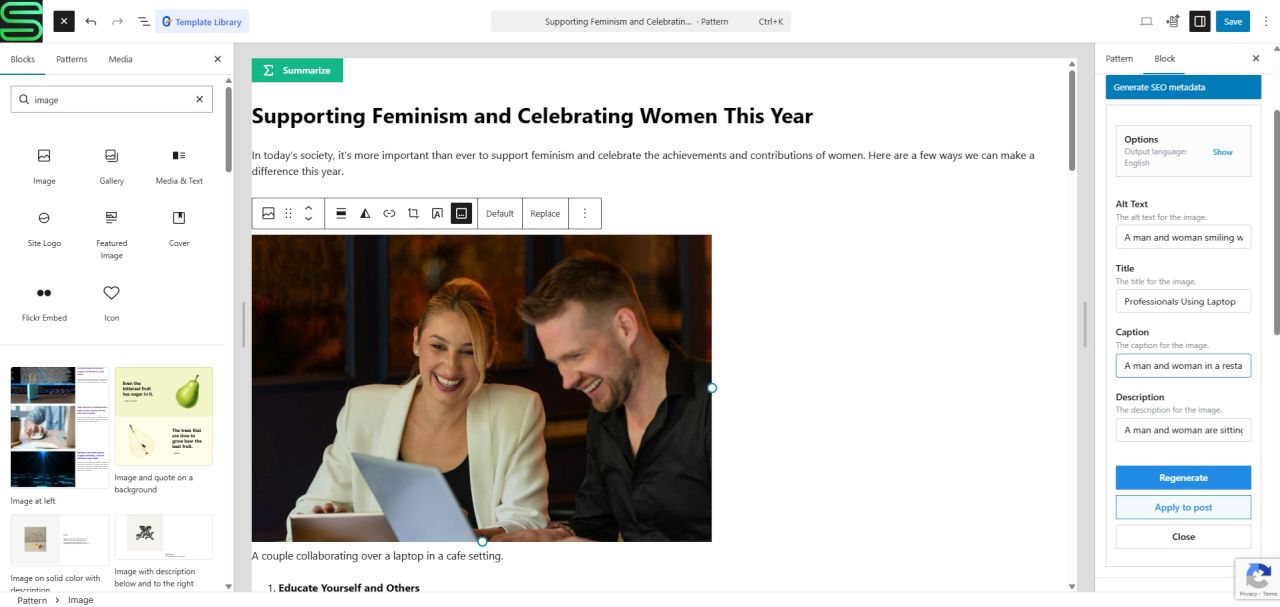The image size is (1280, 607).
Task: Switch to the Patterns tab in the inserter
Action: click(71, 59)
